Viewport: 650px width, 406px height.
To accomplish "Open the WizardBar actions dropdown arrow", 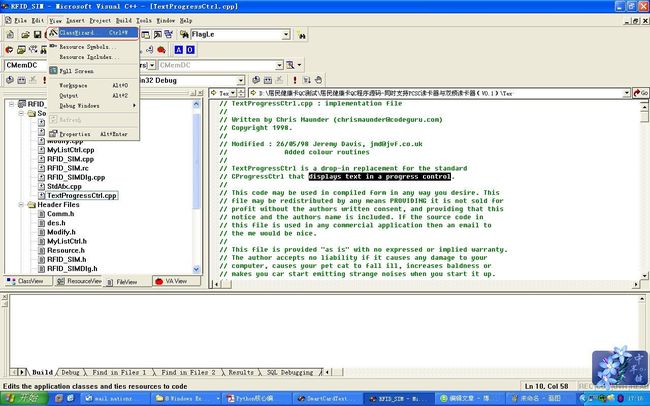I will click(299, 65).
